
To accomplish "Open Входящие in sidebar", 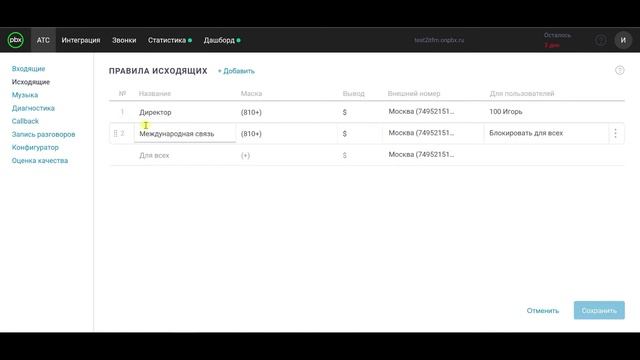I will 29,69.
